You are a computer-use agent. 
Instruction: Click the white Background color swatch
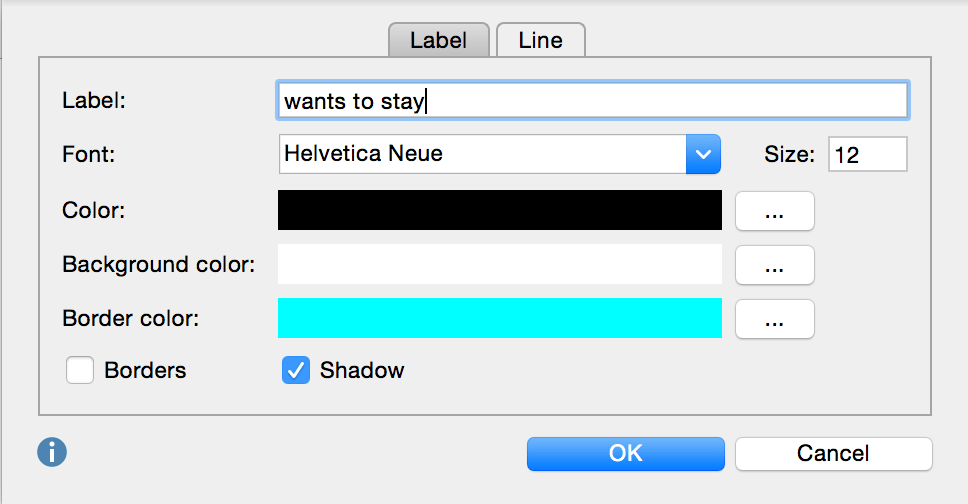coord(499,264)
